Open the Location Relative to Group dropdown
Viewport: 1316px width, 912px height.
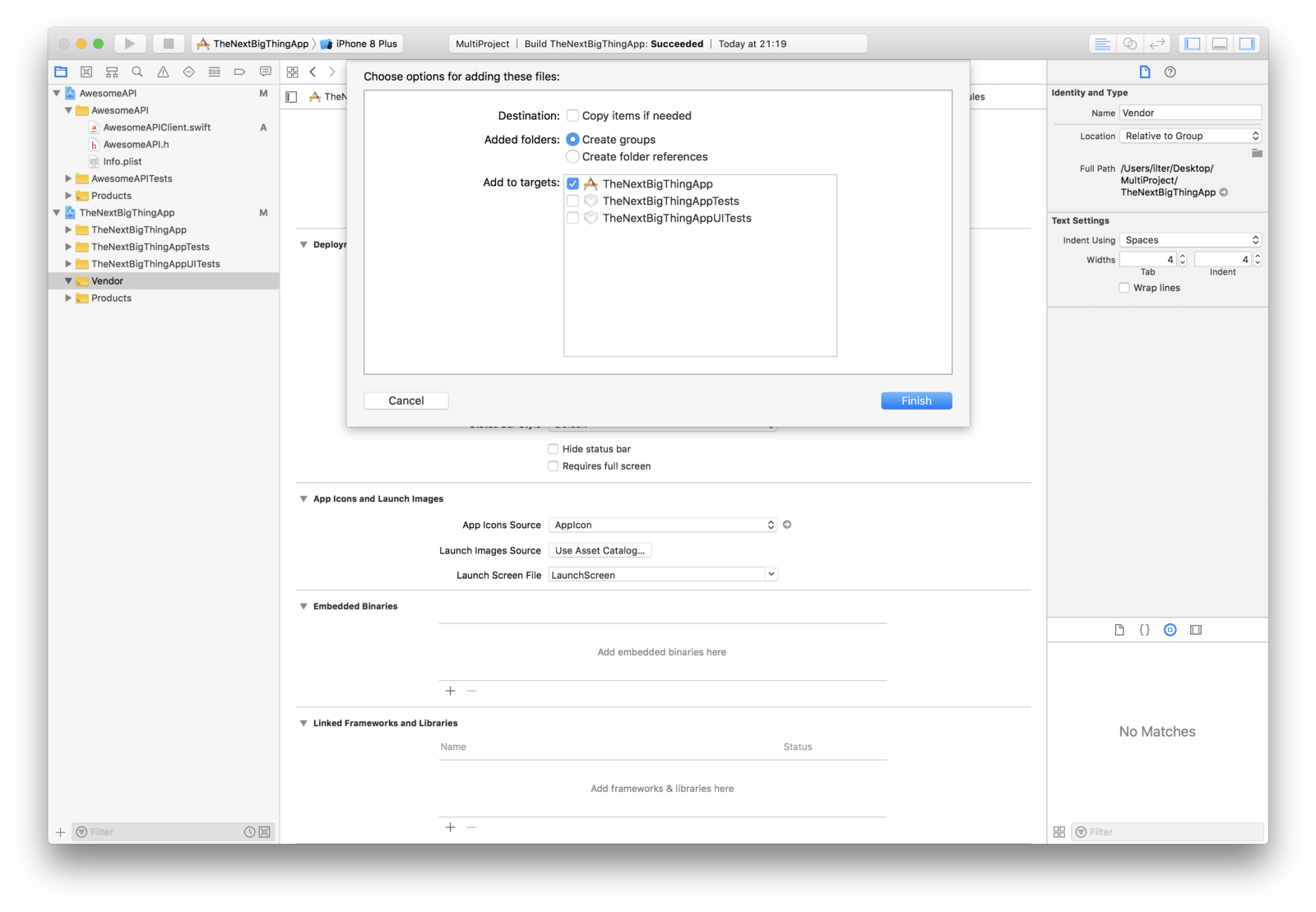[x=1190, y=136]
